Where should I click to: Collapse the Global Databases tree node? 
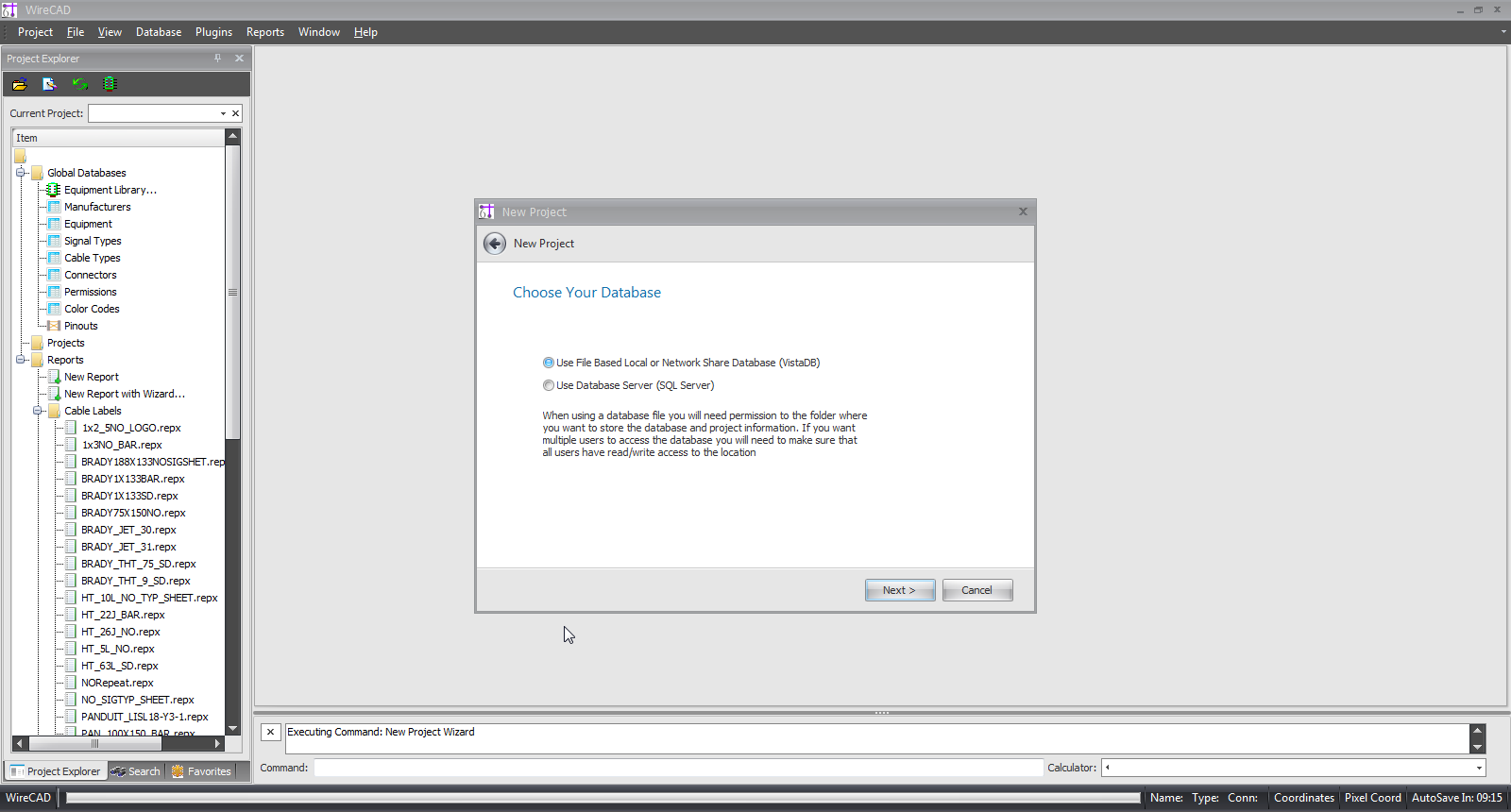[x=20, y=173]
